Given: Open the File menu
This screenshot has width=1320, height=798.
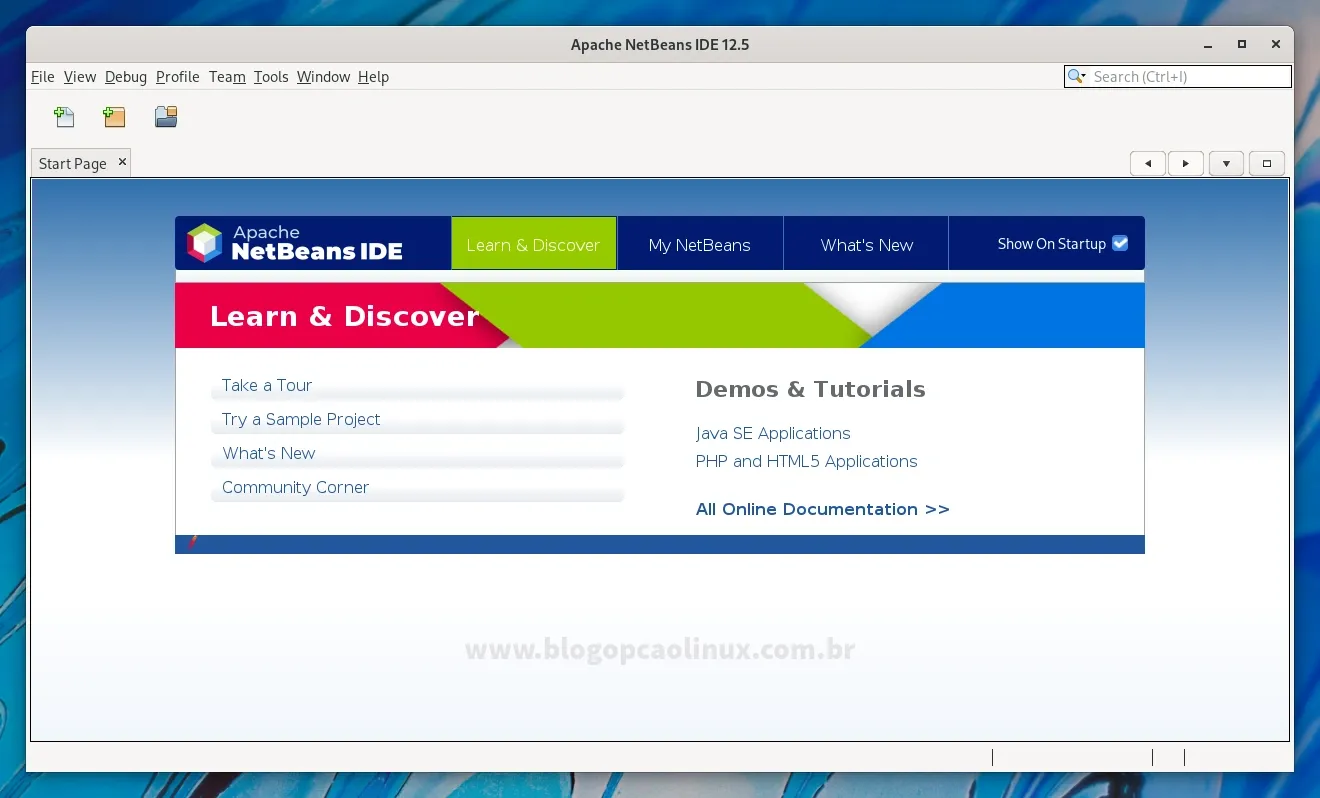Looking at the screenshot, I should [43, 77].
